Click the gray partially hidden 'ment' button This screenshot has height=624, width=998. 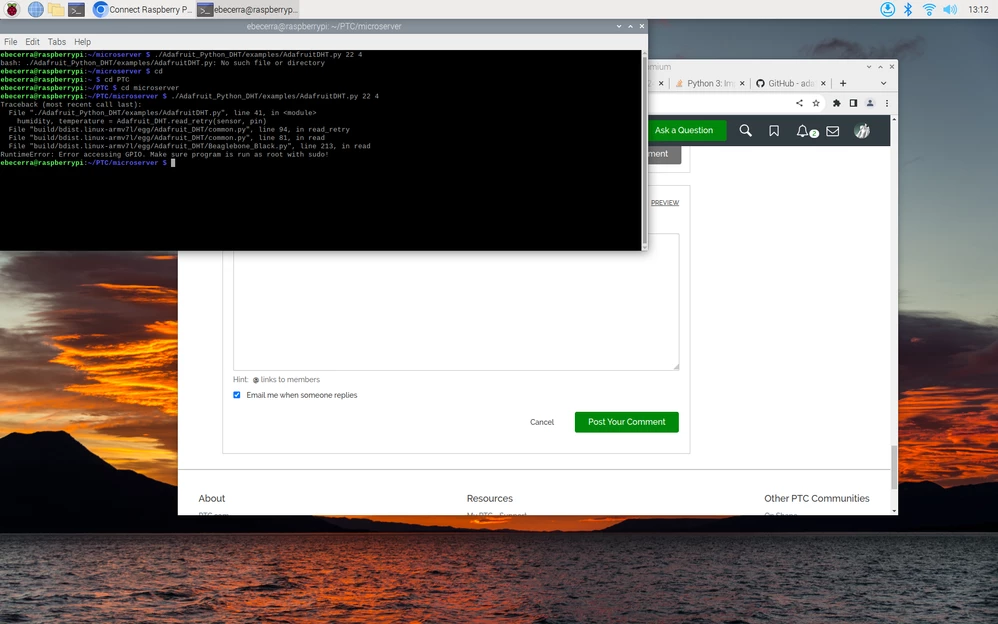coord(664,154)
